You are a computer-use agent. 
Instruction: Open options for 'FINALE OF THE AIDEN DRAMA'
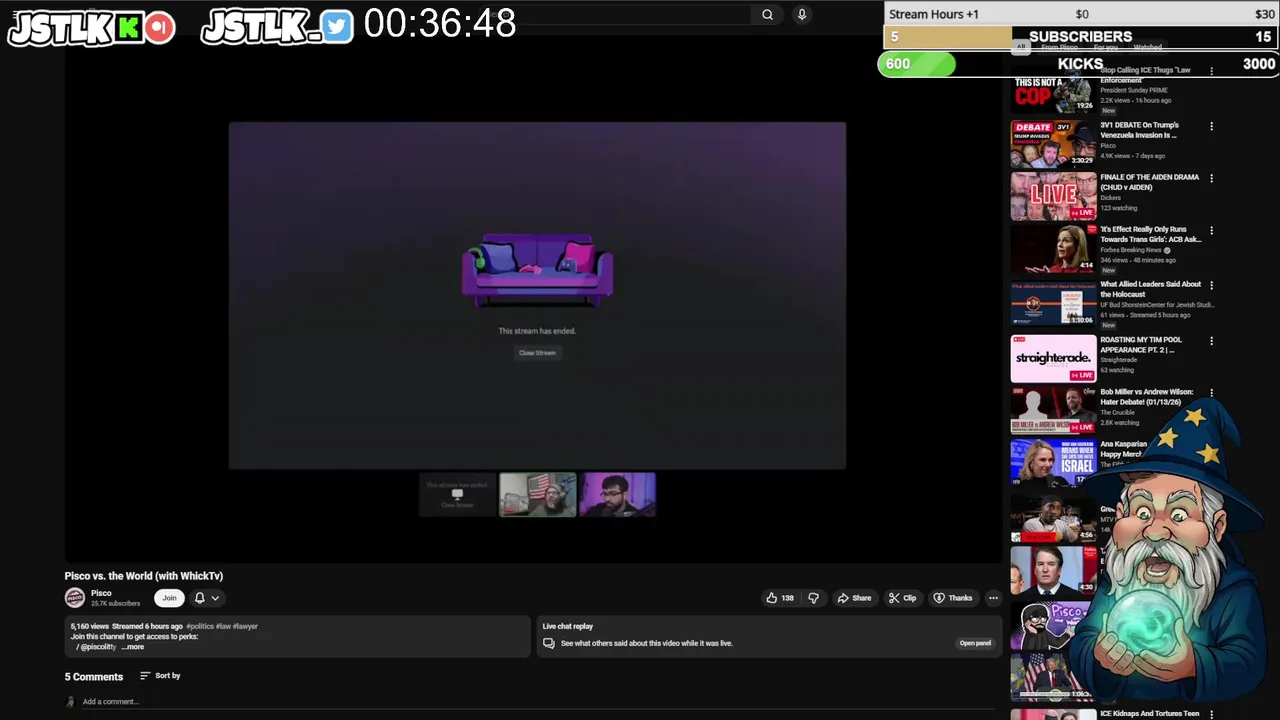(x=1211, y=179)
